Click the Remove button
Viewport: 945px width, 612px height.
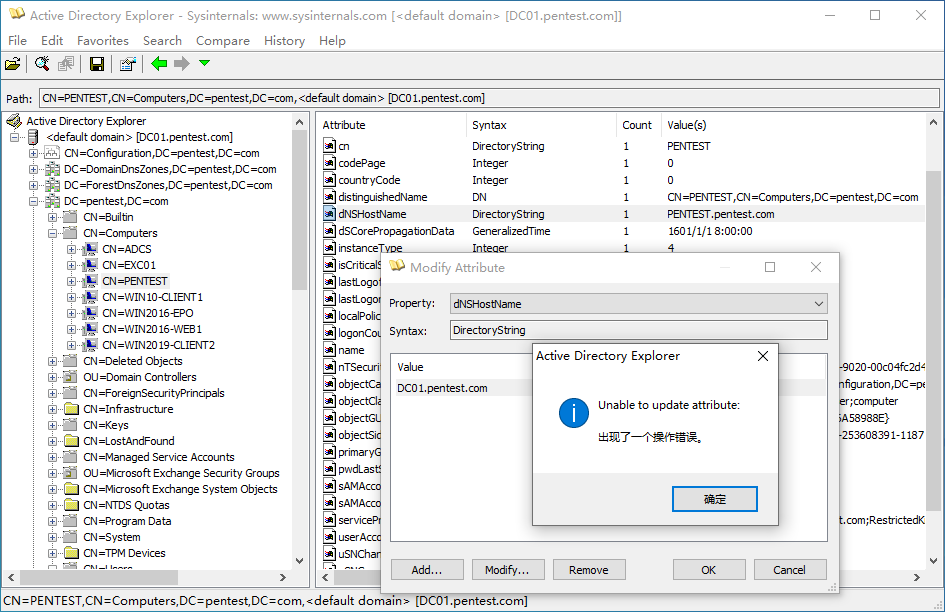coord(589,570)
